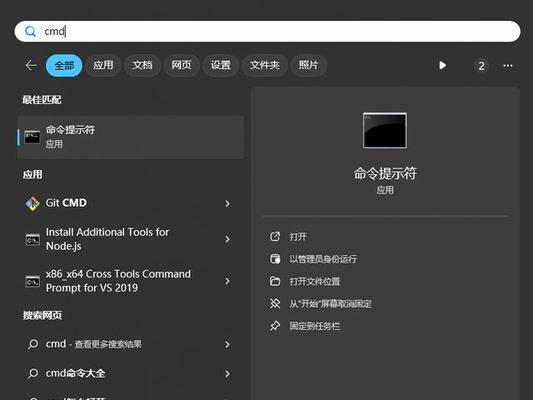Click 打开 to launch Command Prompt

(x=298, y=237)
